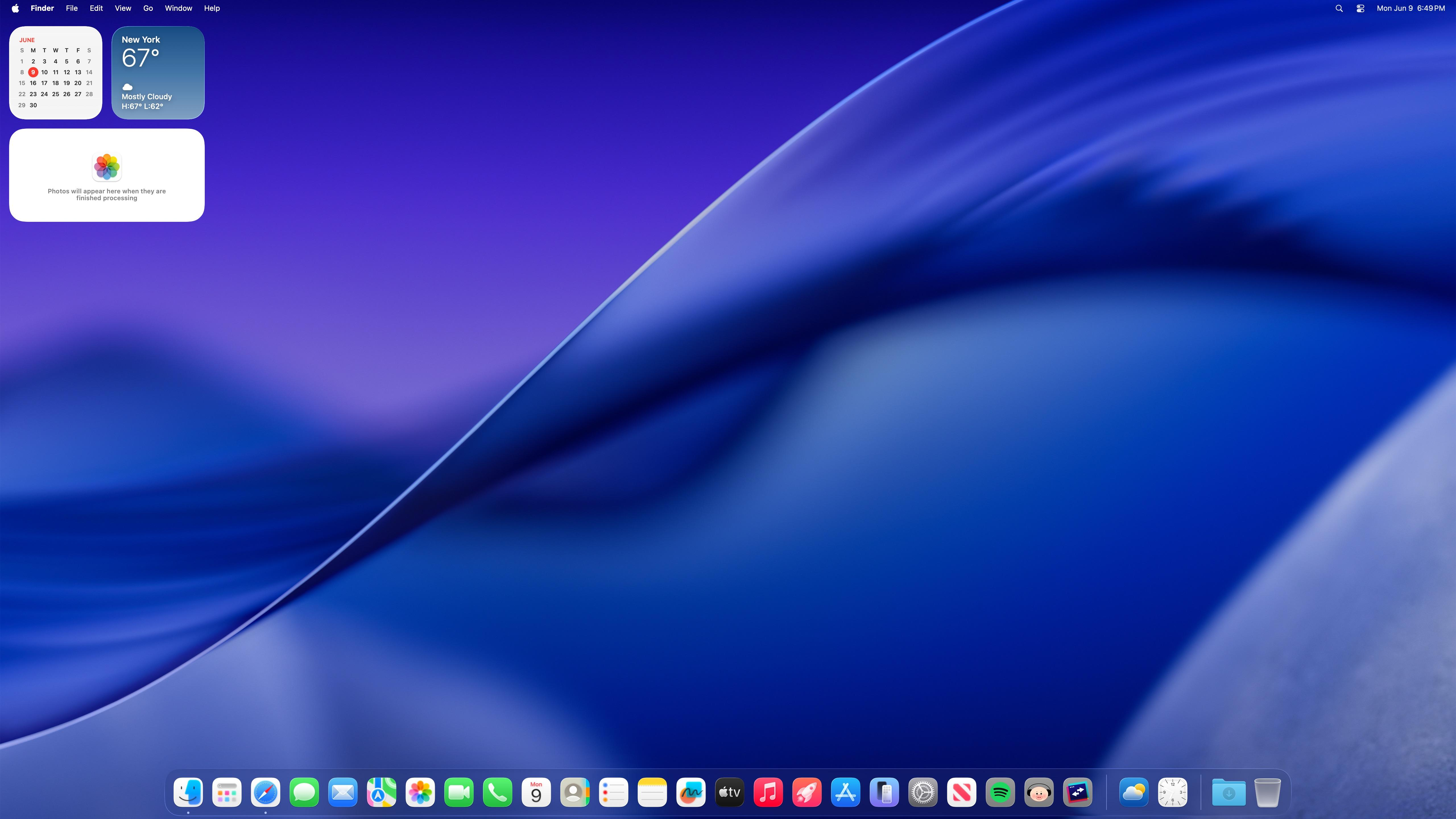The image size is (1456, 819).
Task: Click the JUNE heading in calendar widget
Action: tap(27, 40)
